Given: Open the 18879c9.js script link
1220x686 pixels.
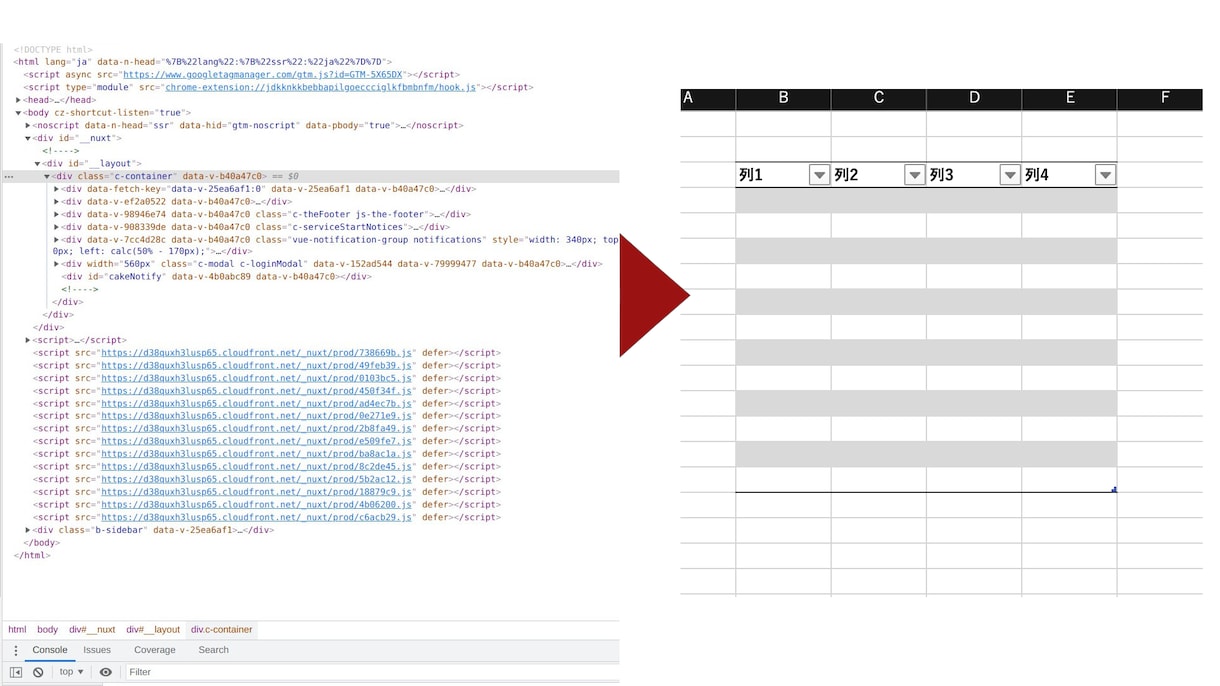Looking at the screenshot, I should coord(256,492).
